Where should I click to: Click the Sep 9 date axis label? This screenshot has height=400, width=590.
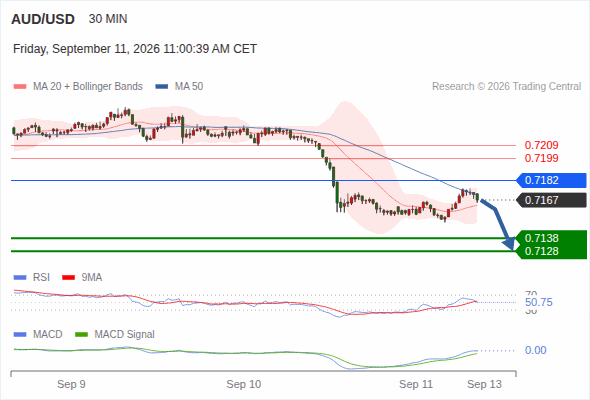point(71,384)
